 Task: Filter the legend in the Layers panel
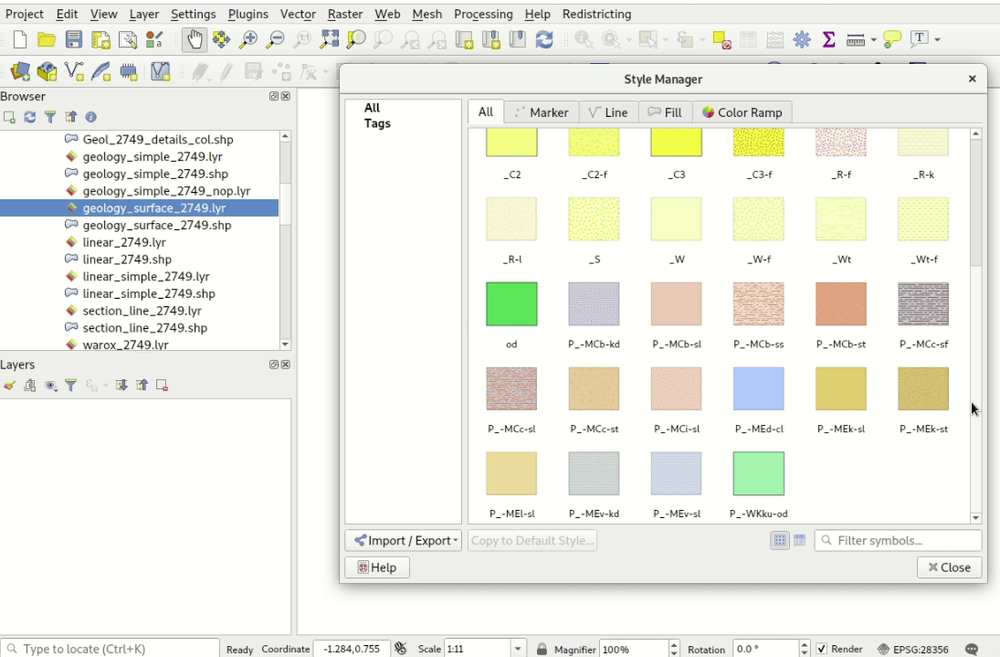(70, 385)
